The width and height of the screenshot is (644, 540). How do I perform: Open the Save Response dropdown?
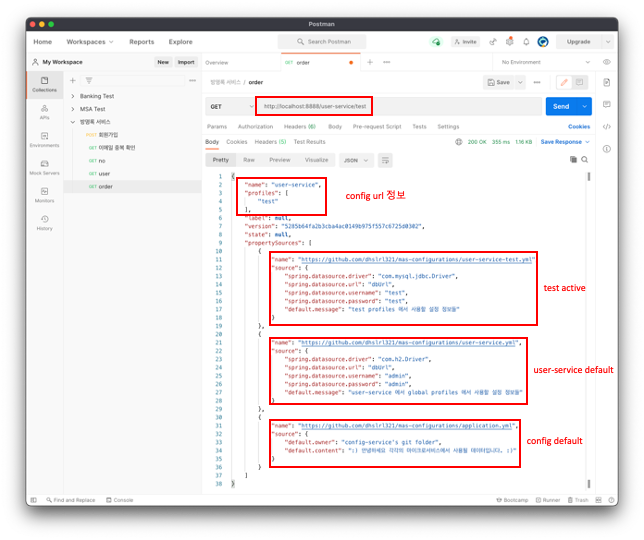[565, 142]
